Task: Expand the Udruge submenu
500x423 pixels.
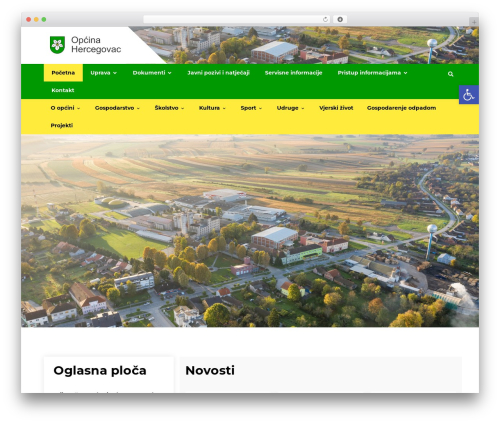Action: click(x=290, y=108)
